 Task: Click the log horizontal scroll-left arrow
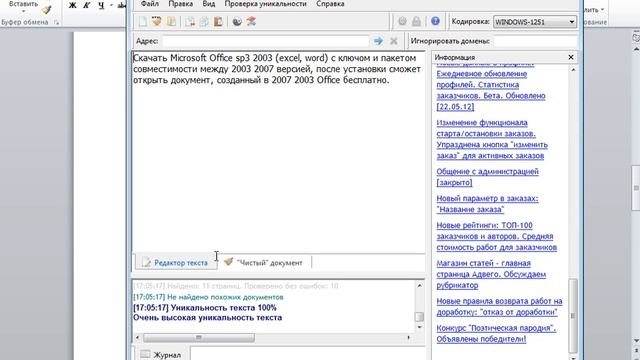tap(138, 338)
